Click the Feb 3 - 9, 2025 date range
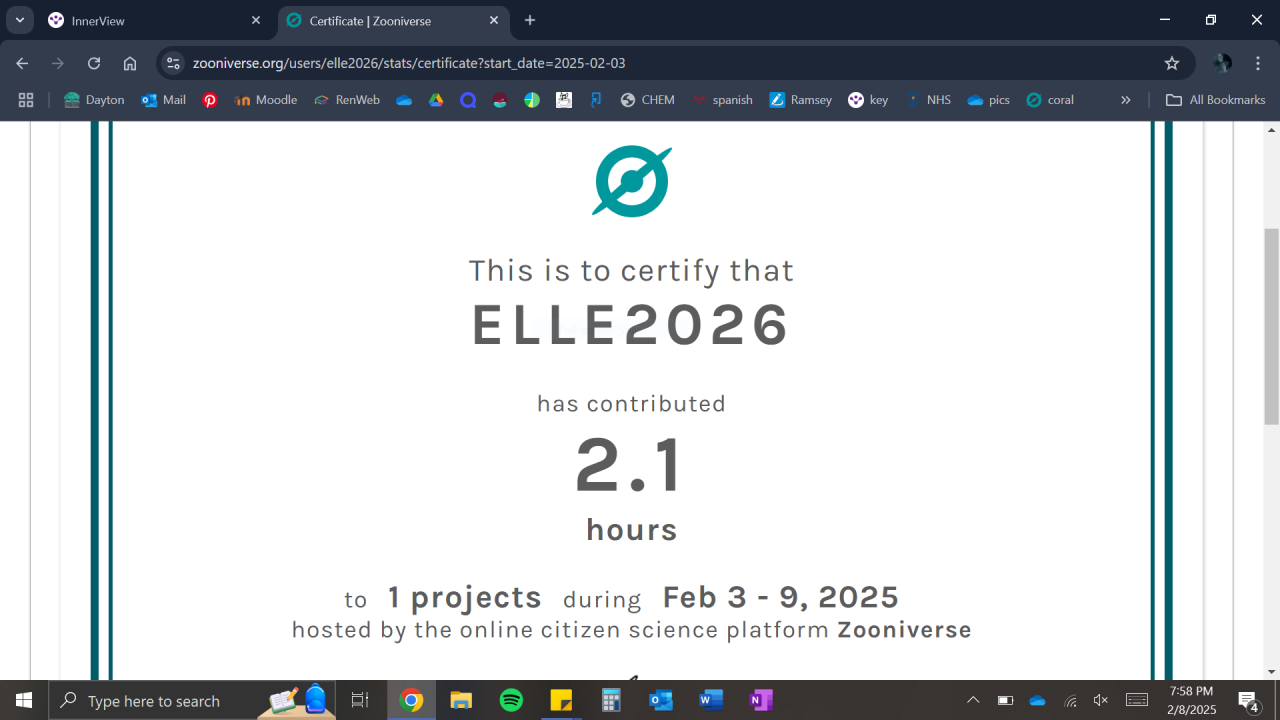The image size is (1280, 720). [x=780, y=598]
